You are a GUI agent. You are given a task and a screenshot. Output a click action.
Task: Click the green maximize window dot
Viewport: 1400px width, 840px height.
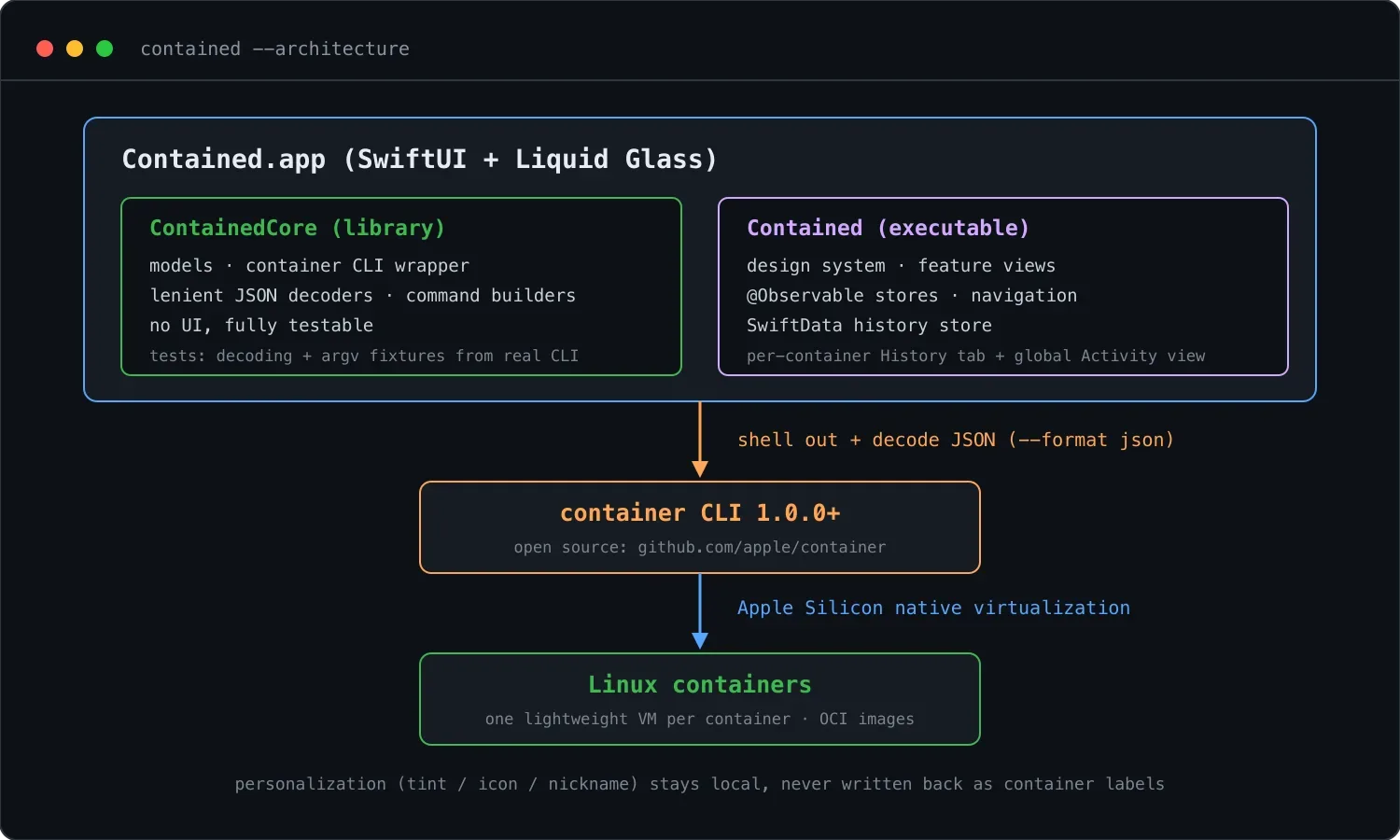pos(105,49)
